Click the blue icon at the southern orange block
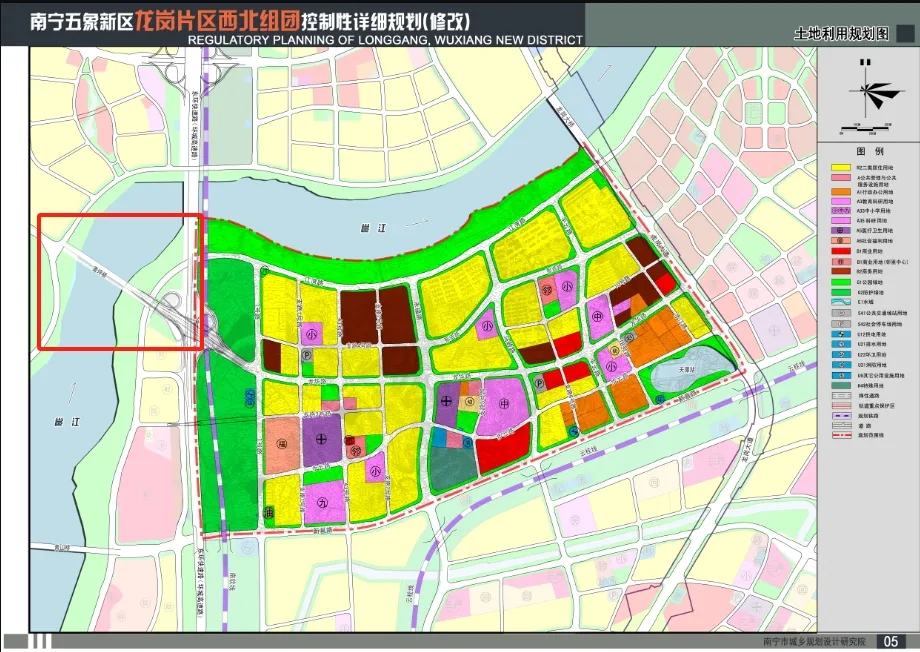 [573, 431]
